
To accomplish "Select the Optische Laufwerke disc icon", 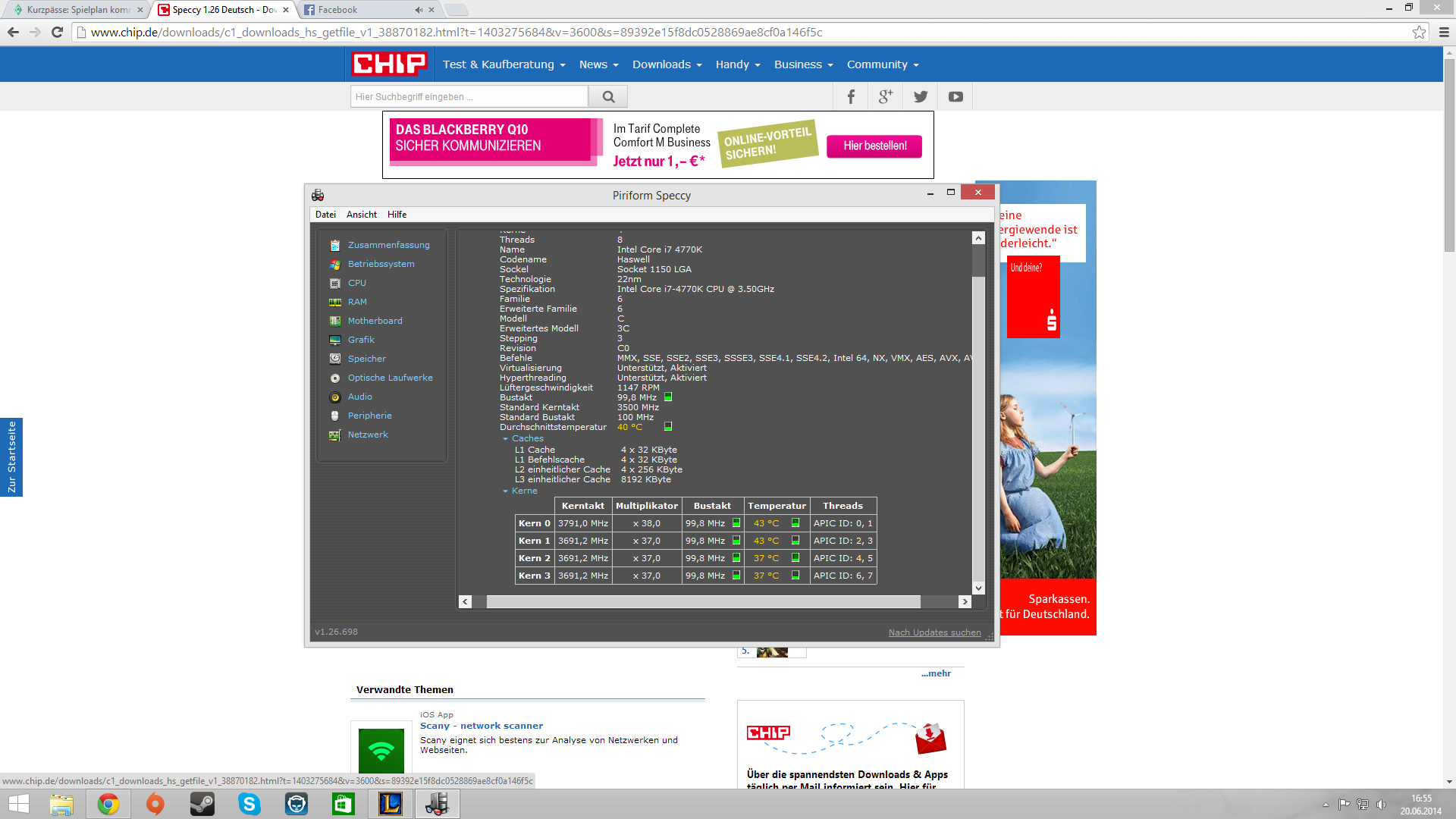I will tap(335, 378).
